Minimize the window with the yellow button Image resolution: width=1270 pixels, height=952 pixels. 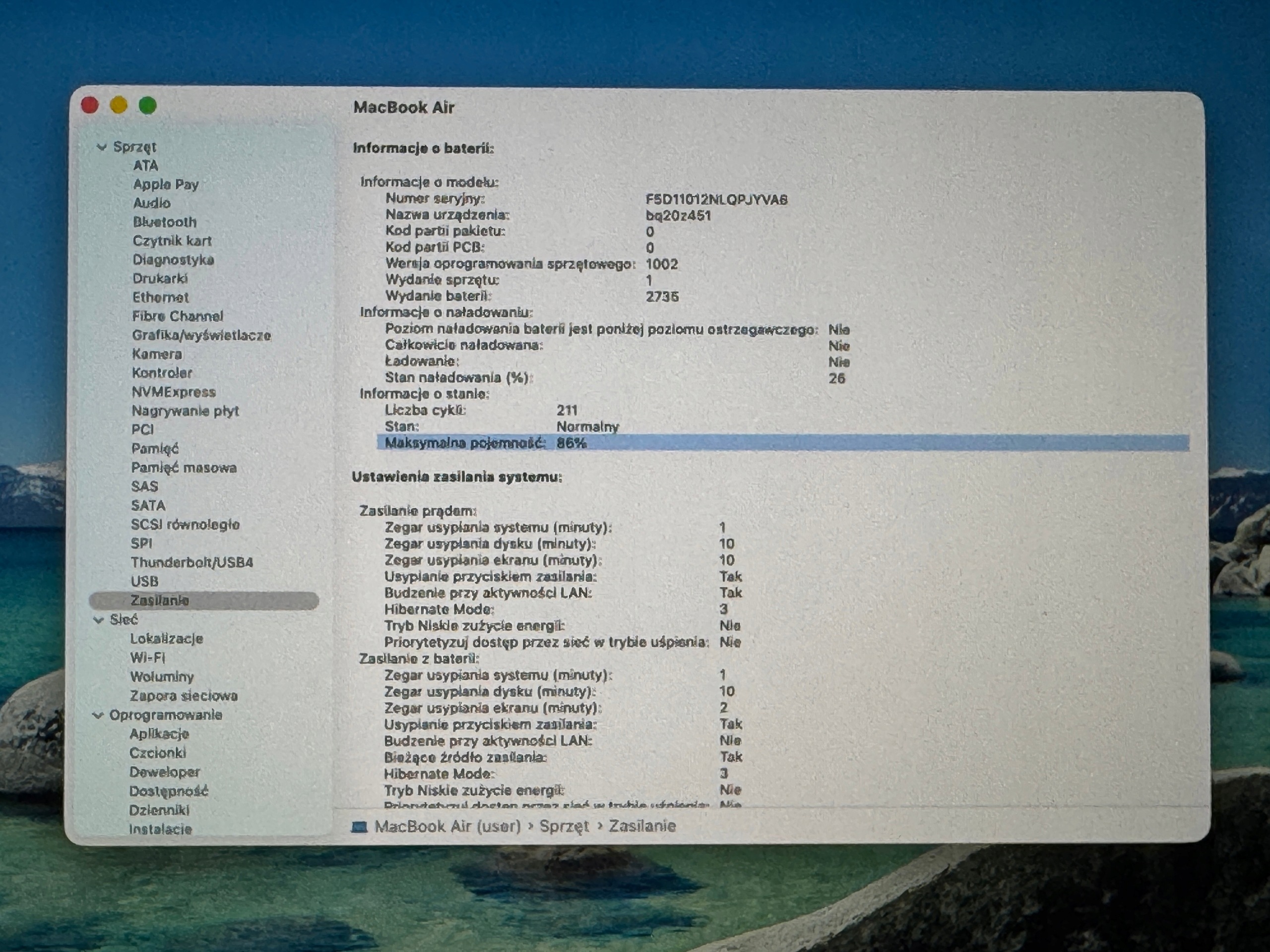click(x=119, y=106)
